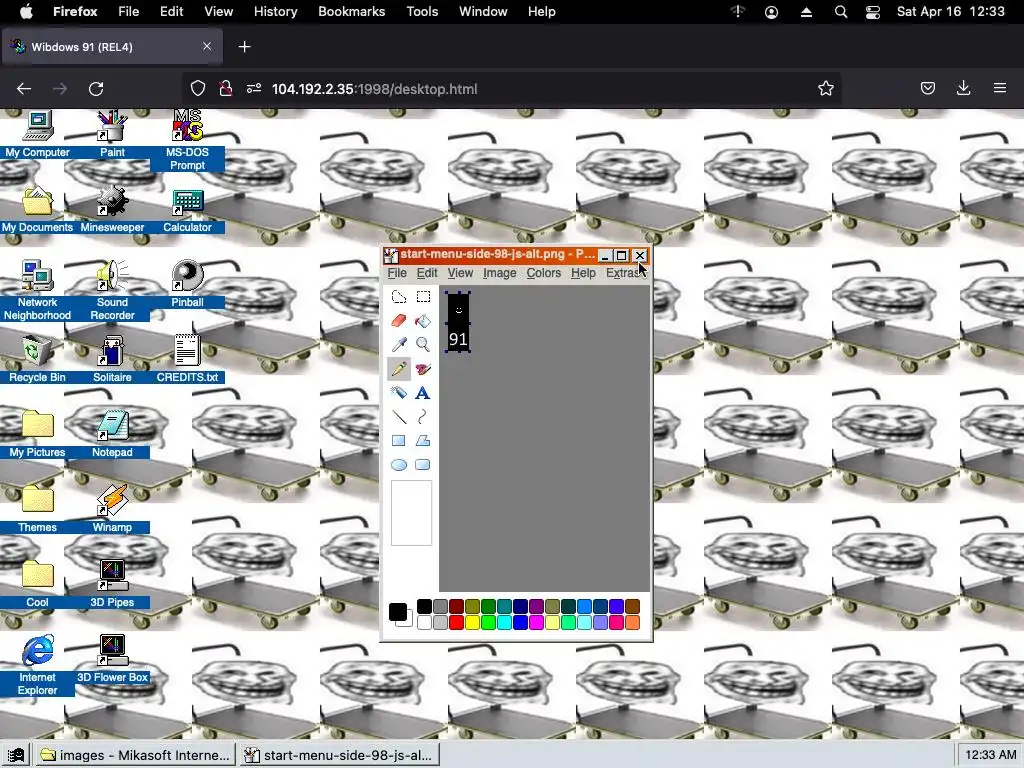Open Paint's File menu

click(x=397, y=273)
